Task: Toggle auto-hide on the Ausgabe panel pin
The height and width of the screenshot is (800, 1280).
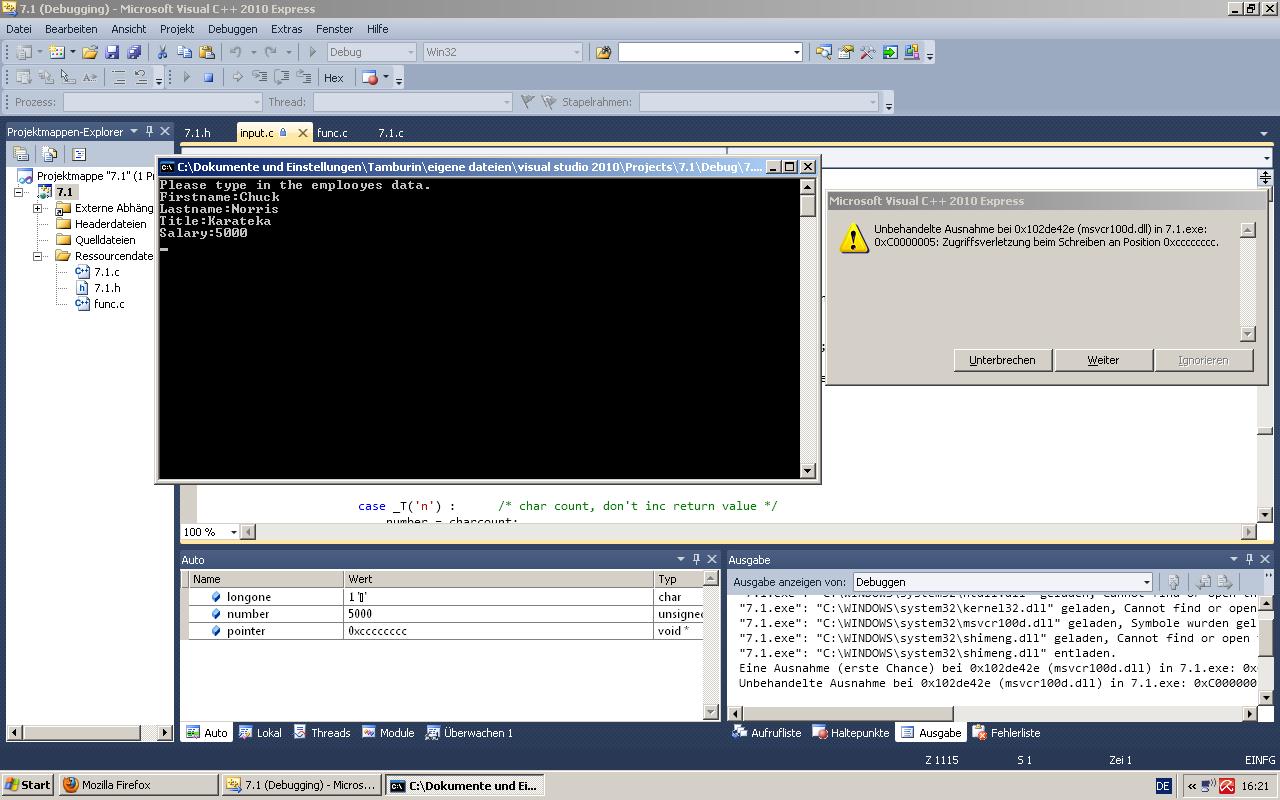Action: point(1247,559)
